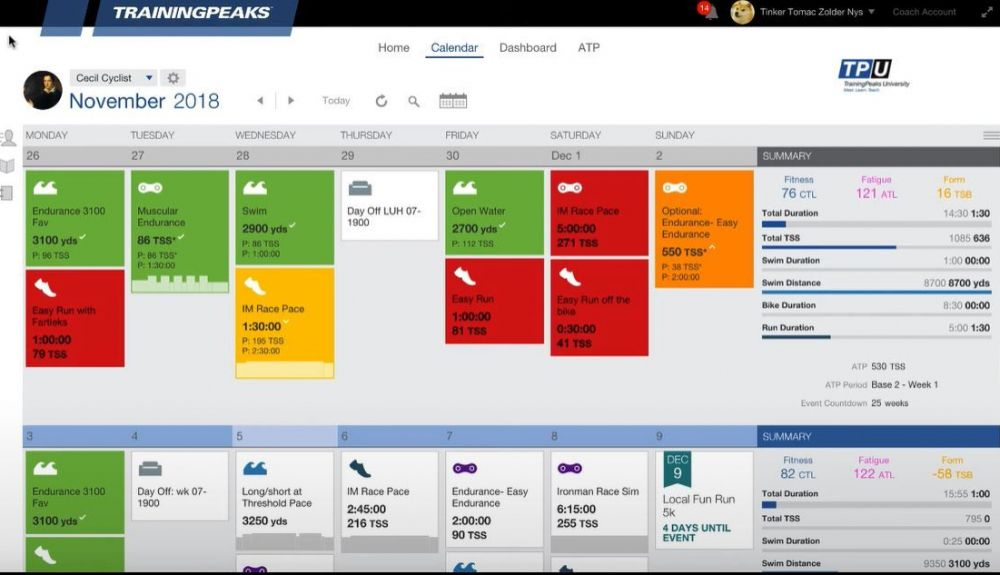
Task: Click the TrainingPeaks logo
Action: click(191, 13)
